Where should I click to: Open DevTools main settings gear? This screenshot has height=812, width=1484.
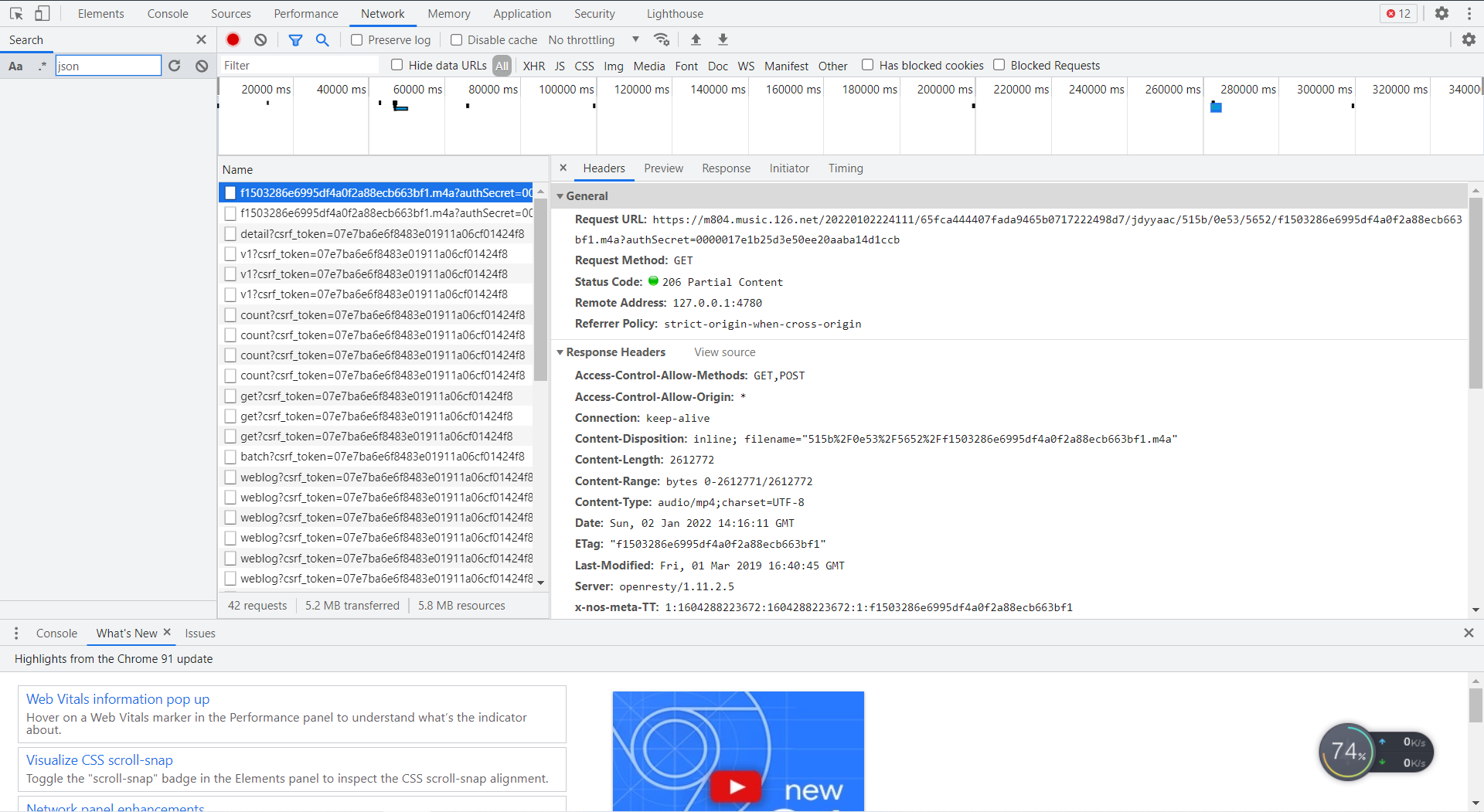(1441, 13)
